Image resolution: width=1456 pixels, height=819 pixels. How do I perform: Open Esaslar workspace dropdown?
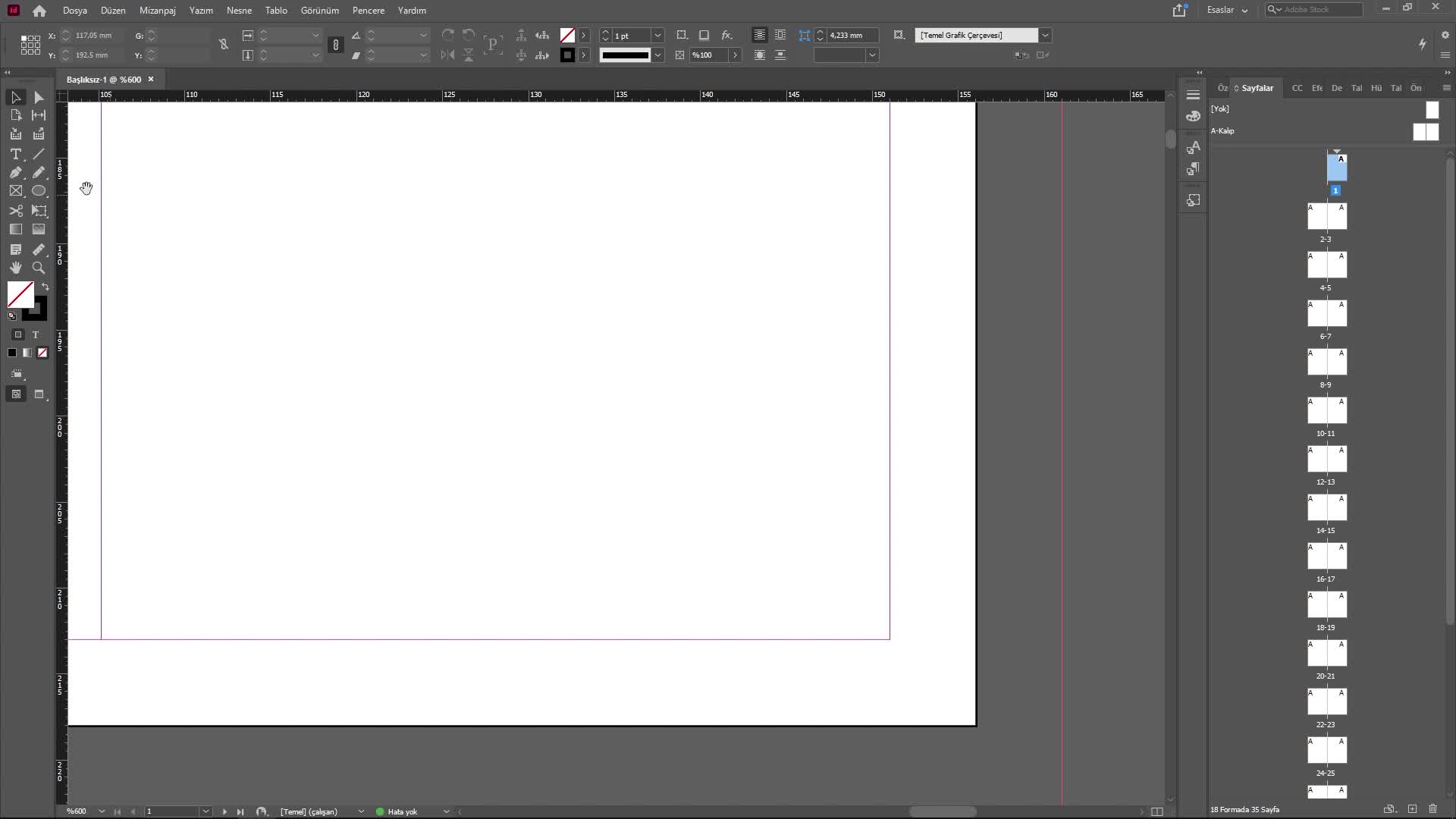coord(1228,10)
